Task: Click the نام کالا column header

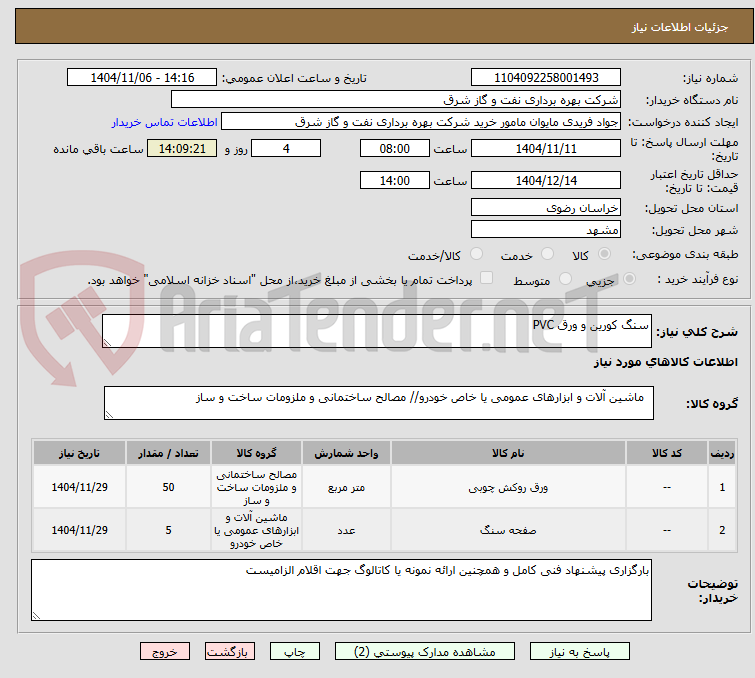Action: 508,453
